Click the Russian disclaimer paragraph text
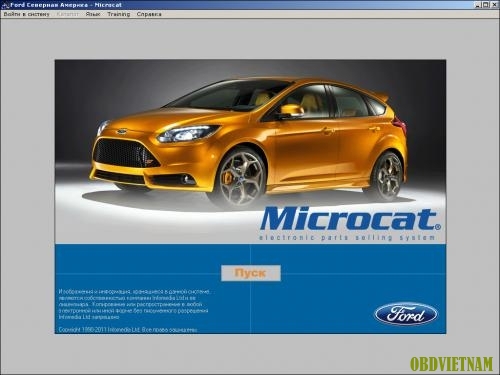The image size is (500, 375). (x=134, y=304)
